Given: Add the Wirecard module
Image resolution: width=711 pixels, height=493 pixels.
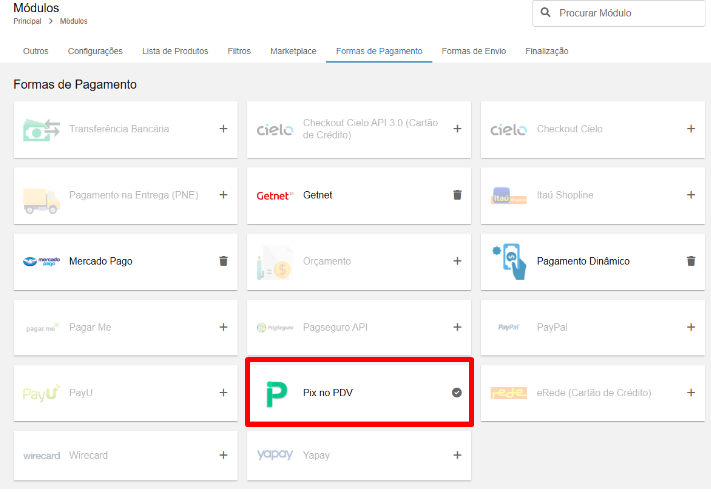Looking at the screenshot, I should click(224, 455).
